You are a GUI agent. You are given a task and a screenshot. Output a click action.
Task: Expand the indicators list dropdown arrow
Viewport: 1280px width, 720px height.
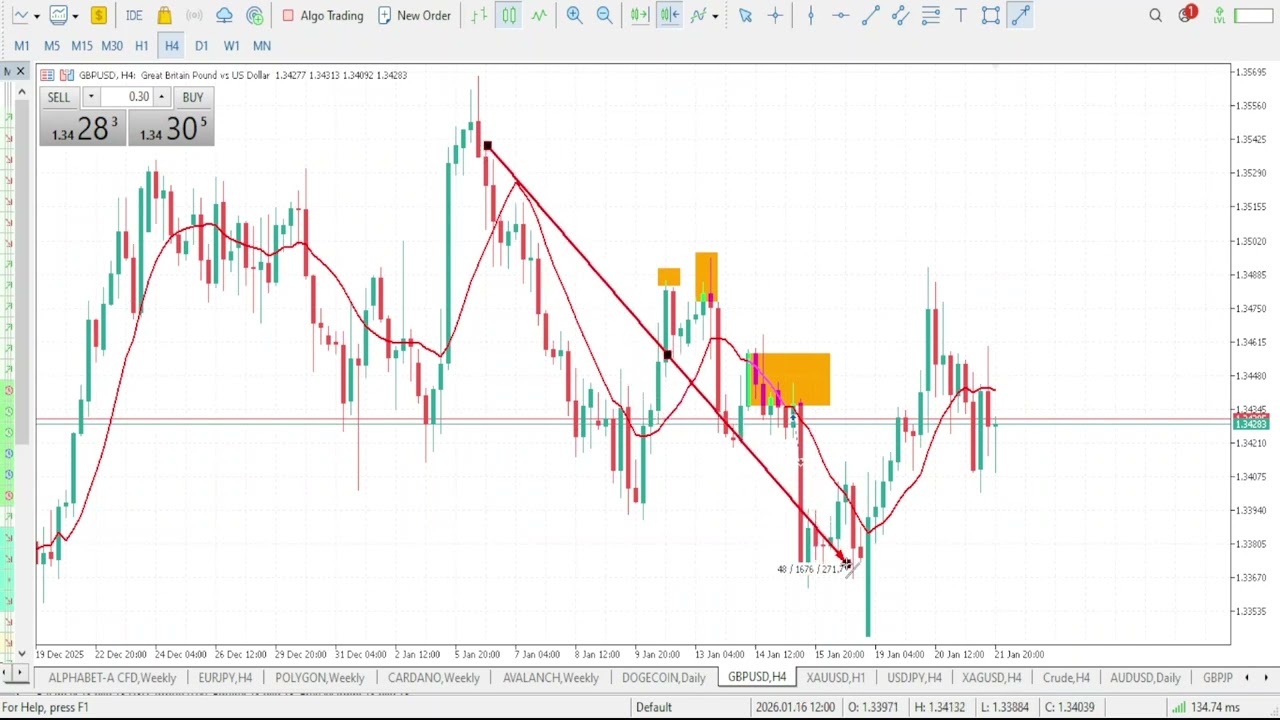point(714,16)
